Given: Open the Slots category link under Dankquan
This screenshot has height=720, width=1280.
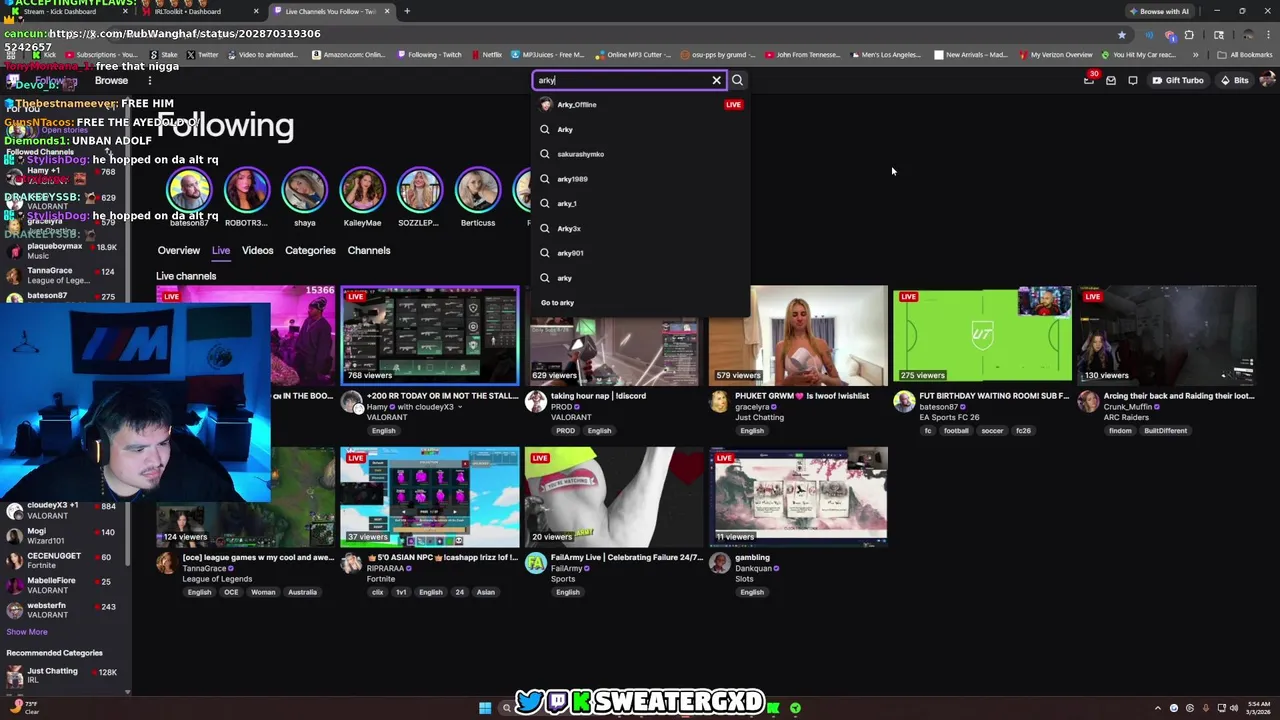Looking at the screenshot, I should (744, 579).
